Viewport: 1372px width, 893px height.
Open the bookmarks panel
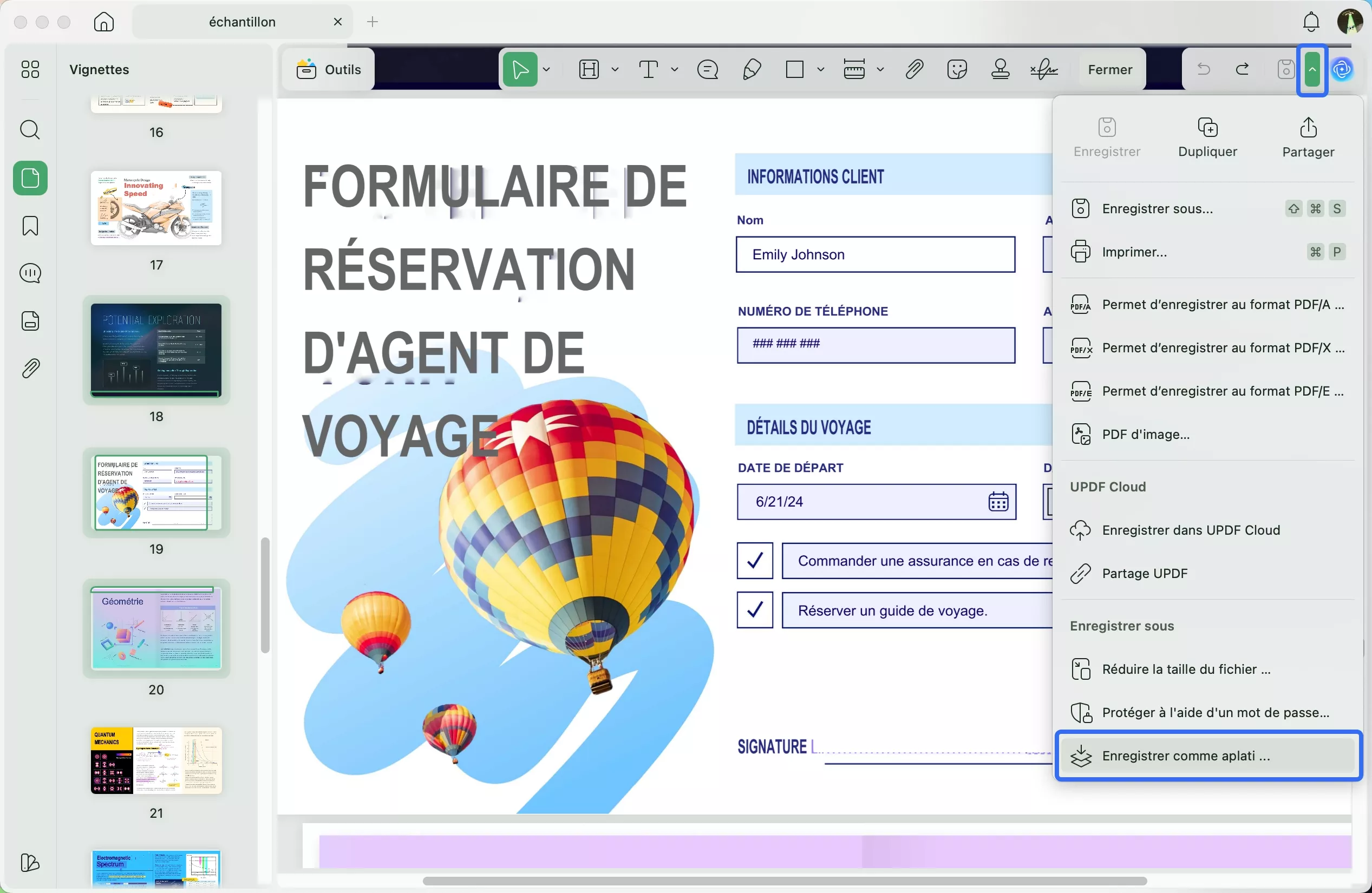tap(30, 226)
